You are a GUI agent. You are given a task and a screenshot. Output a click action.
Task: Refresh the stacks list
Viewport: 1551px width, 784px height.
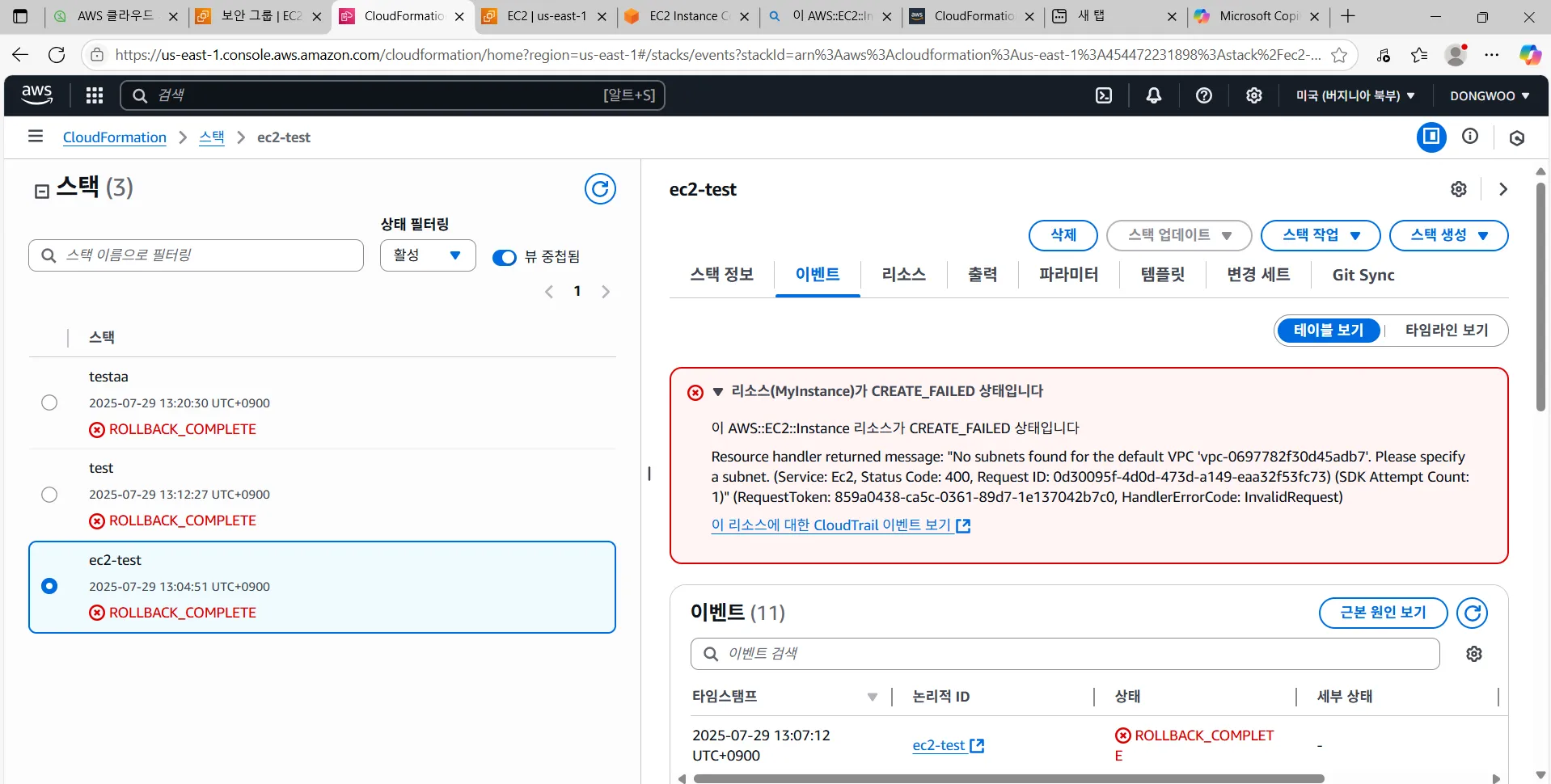pyautogui.click(x=600, y=188)
